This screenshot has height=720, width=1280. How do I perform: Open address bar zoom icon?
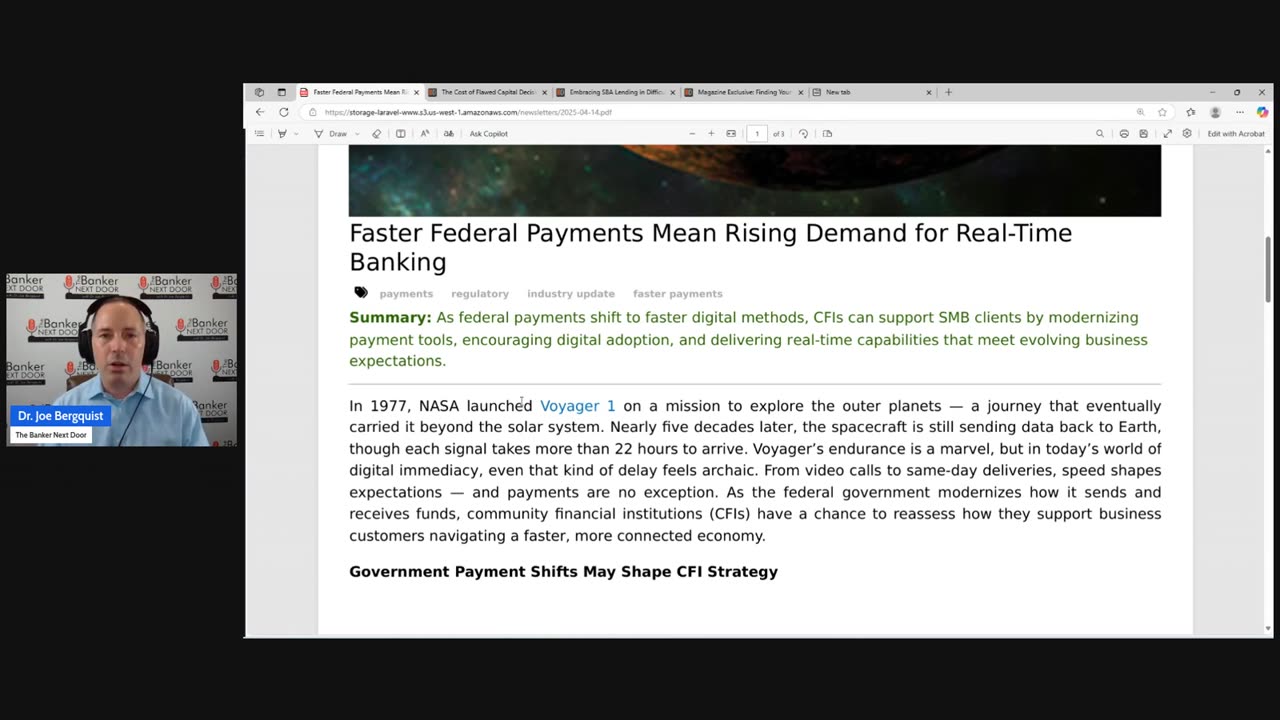tap(1140, 112)
